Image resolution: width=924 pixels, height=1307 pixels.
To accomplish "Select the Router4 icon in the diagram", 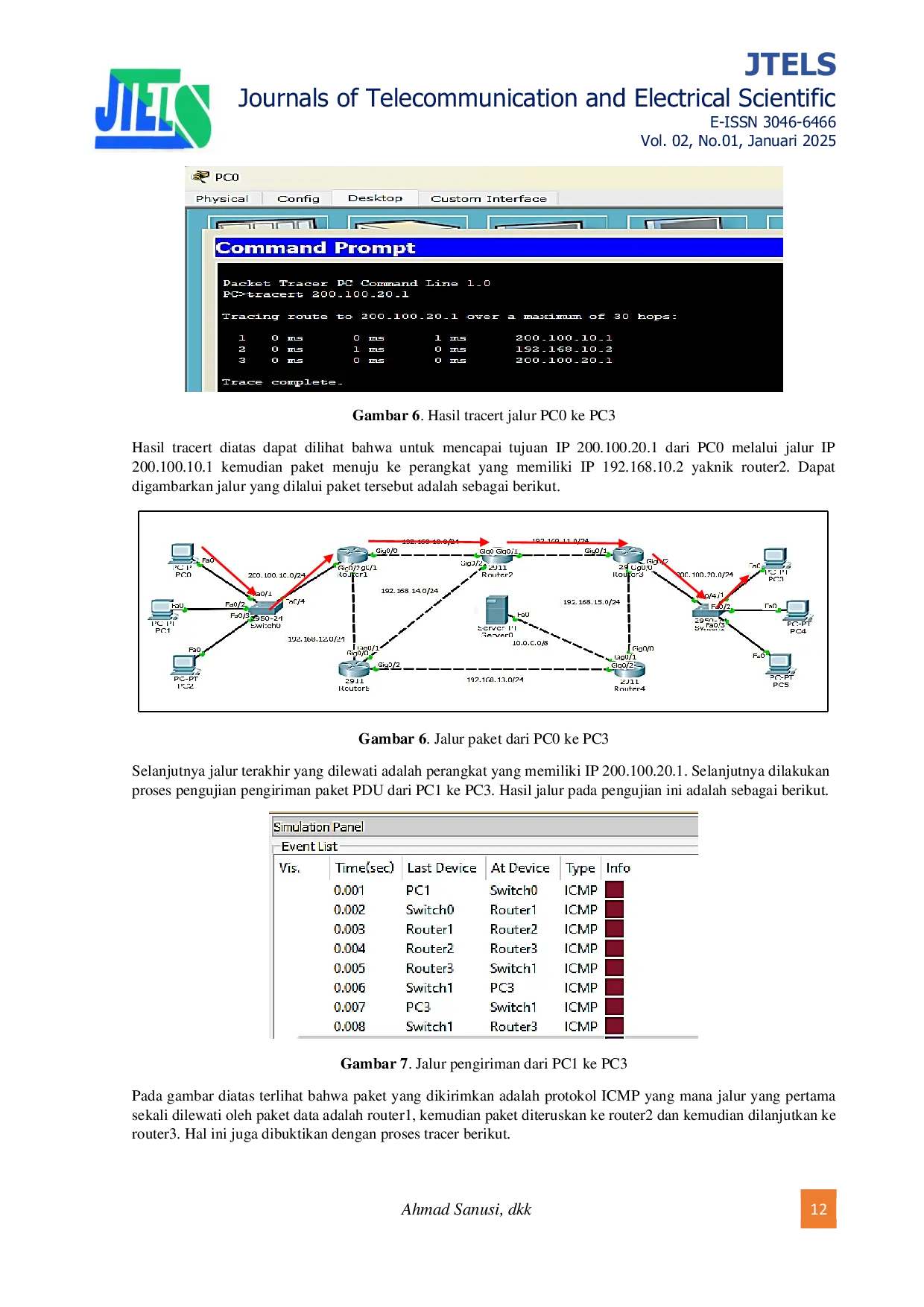I will (x=630, y=670).
